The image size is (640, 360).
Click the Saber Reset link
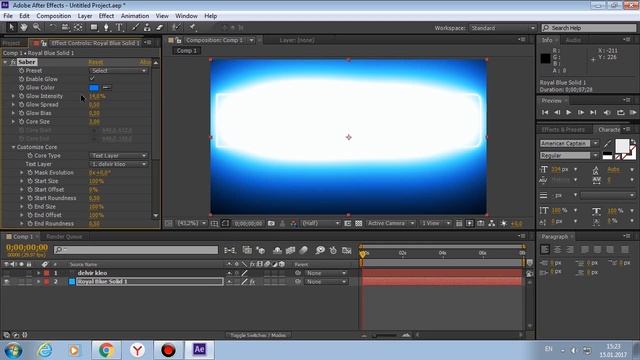[x=96, y=62]
